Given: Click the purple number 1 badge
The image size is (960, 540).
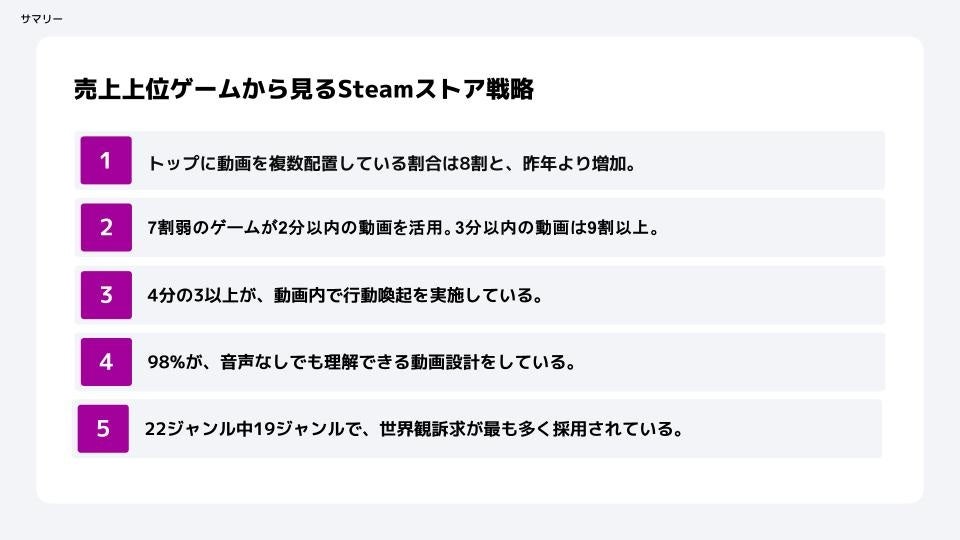Looking at the screenshot, I should (106, 160).
